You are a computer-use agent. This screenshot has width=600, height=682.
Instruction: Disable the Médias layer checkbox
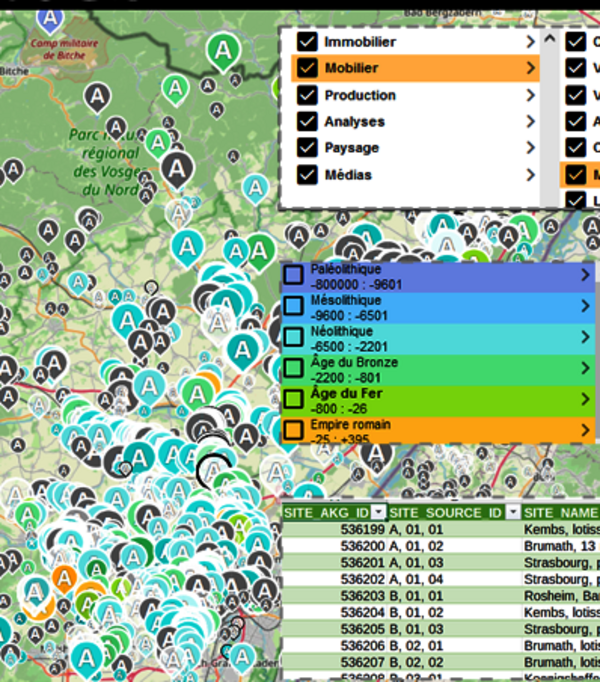tap(307, 175)
